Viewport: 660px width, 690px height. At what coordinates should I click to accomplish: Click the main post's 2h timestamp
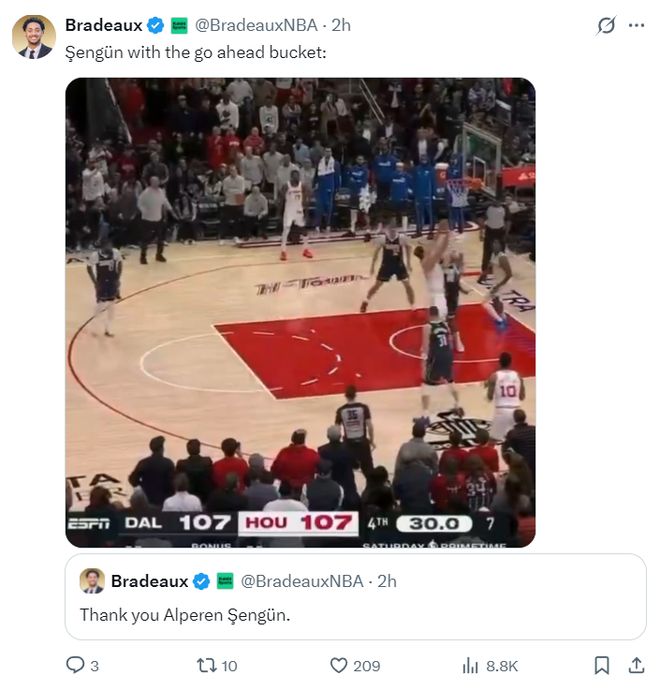point(341,25)
